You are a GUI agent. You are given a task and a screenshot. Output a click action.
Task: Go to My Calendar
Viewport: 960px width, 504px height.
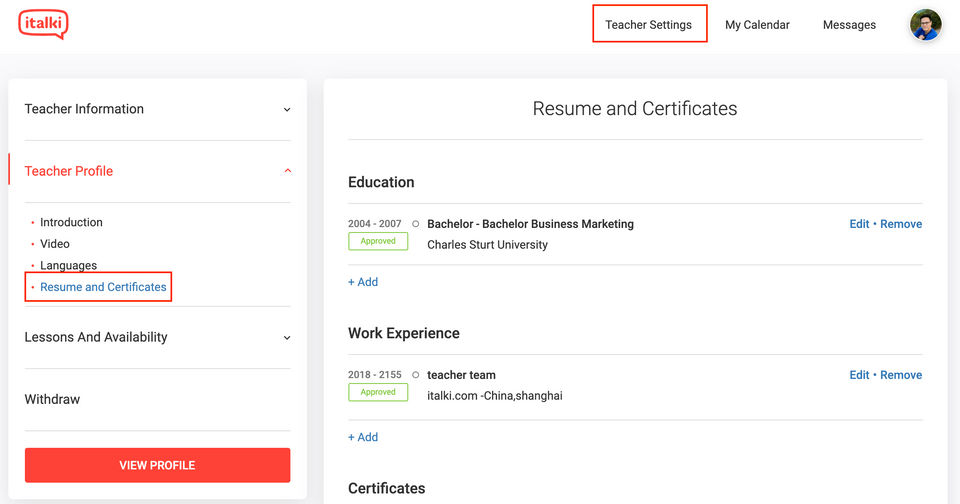757,25
